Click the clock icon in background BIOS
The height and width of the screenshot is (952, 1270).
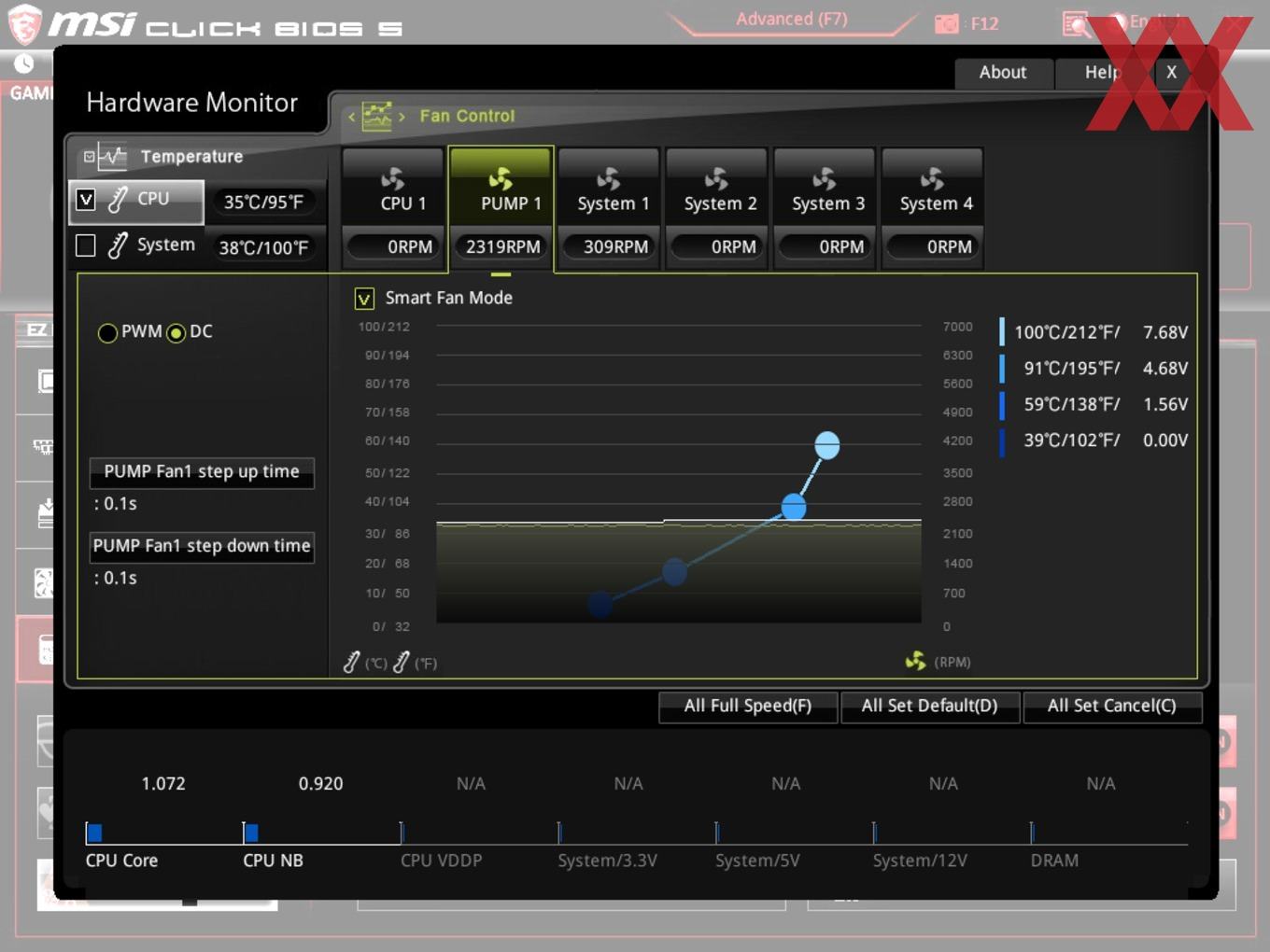coord(24,63)
